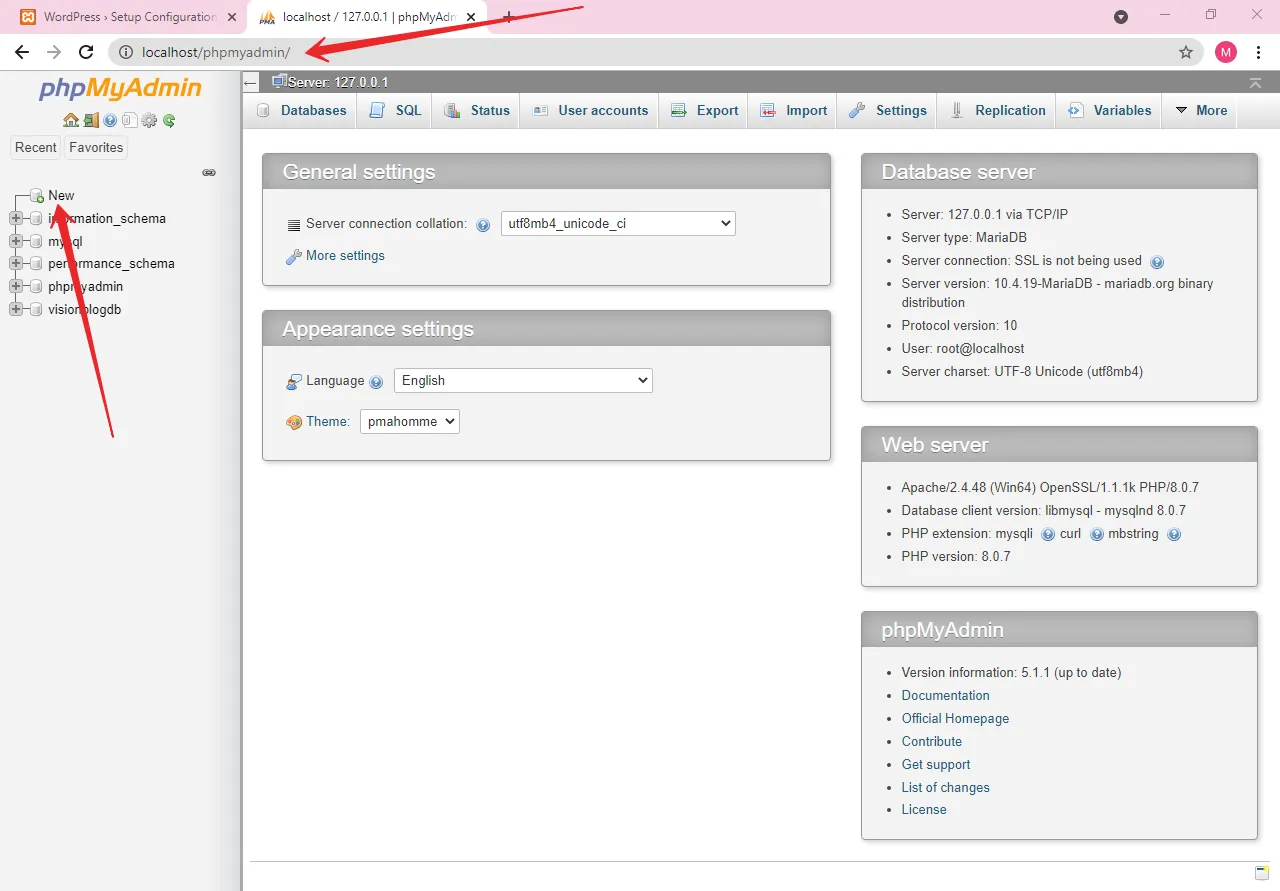Click the New database cylinder icon
The height and width of the screenshot is (891, 1280).
pyautogui.click(x=37, y=195)
